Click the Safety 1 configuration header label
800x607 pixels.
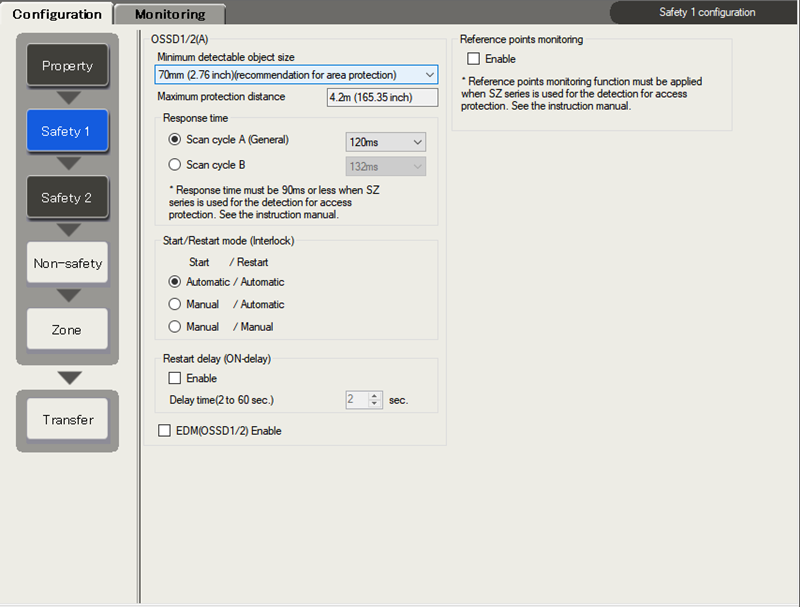tap(707, 12)
